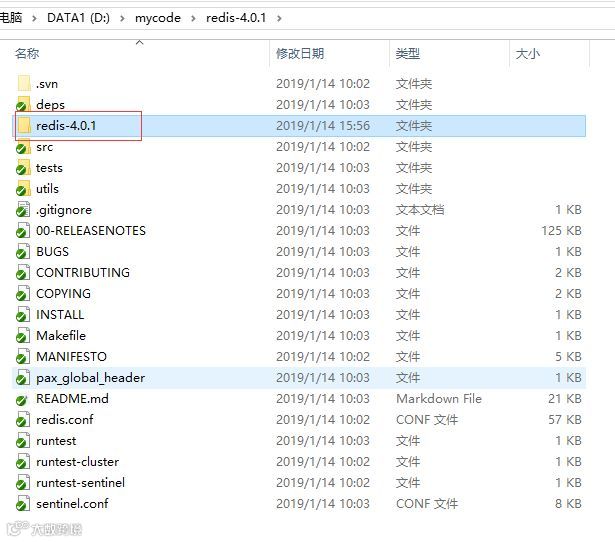Select the sentinel.conf file name
The height and width of the screenshot is (542, 615).
(72, 504)
